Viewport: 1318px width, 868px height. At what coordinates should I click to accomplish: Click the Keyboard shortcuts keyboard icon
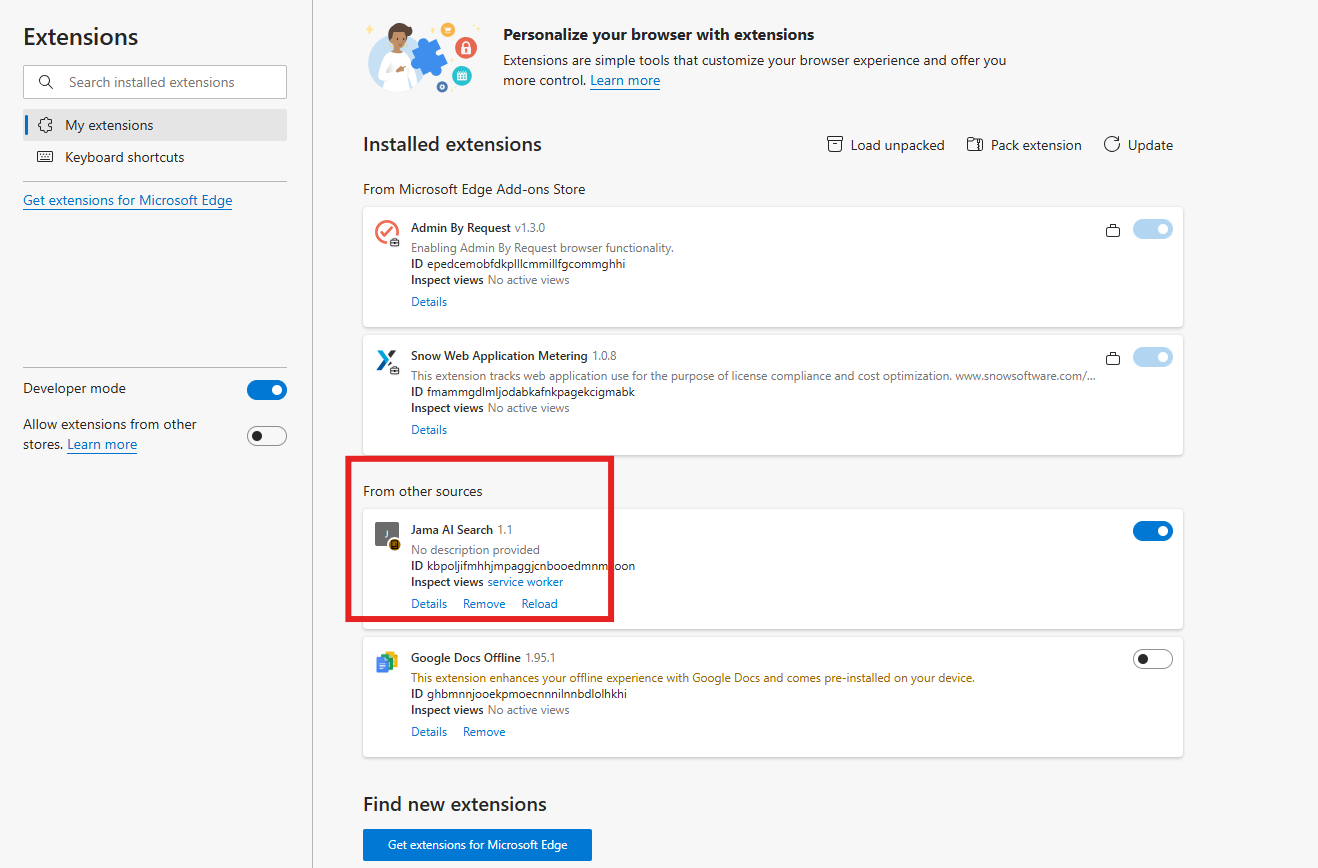pos(45,157)
